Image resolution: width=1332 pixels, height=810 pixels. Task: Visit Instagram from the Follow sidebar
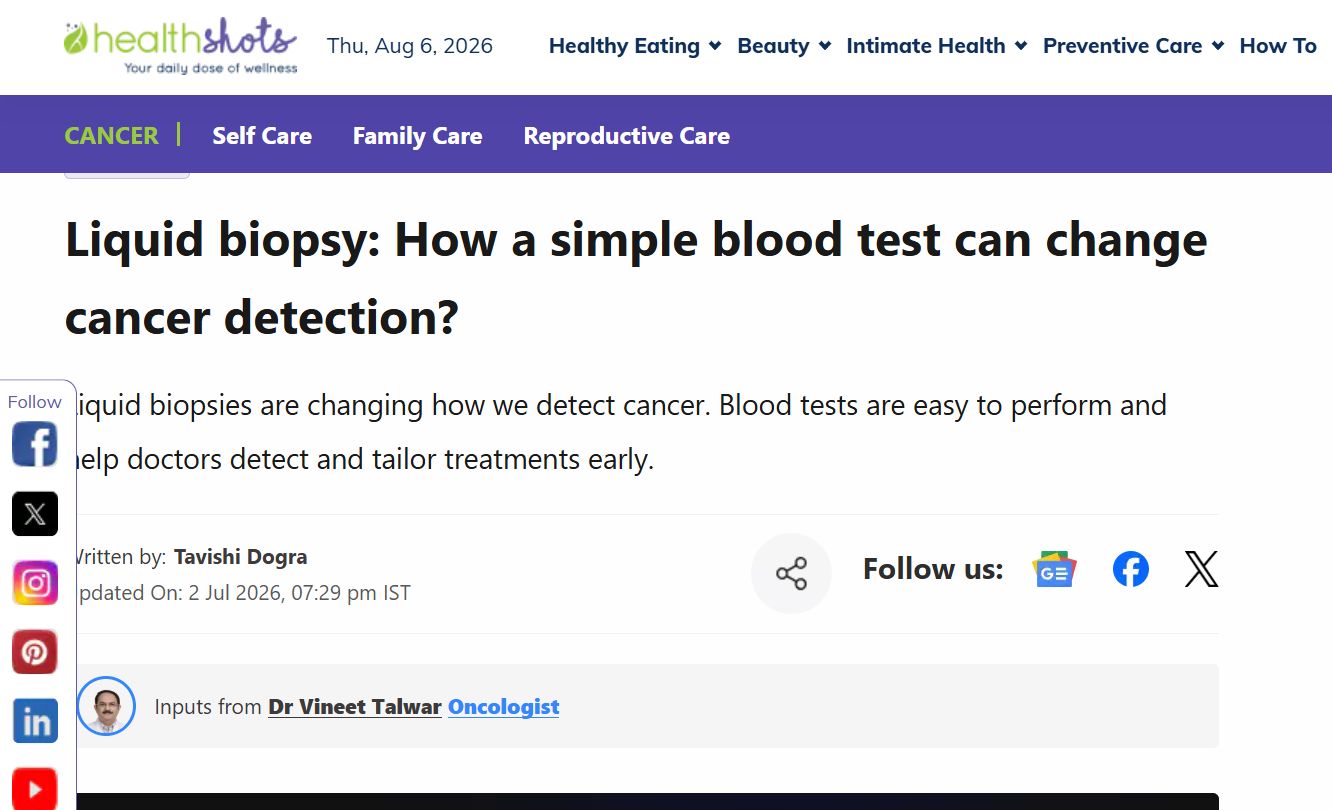(35, 583)
